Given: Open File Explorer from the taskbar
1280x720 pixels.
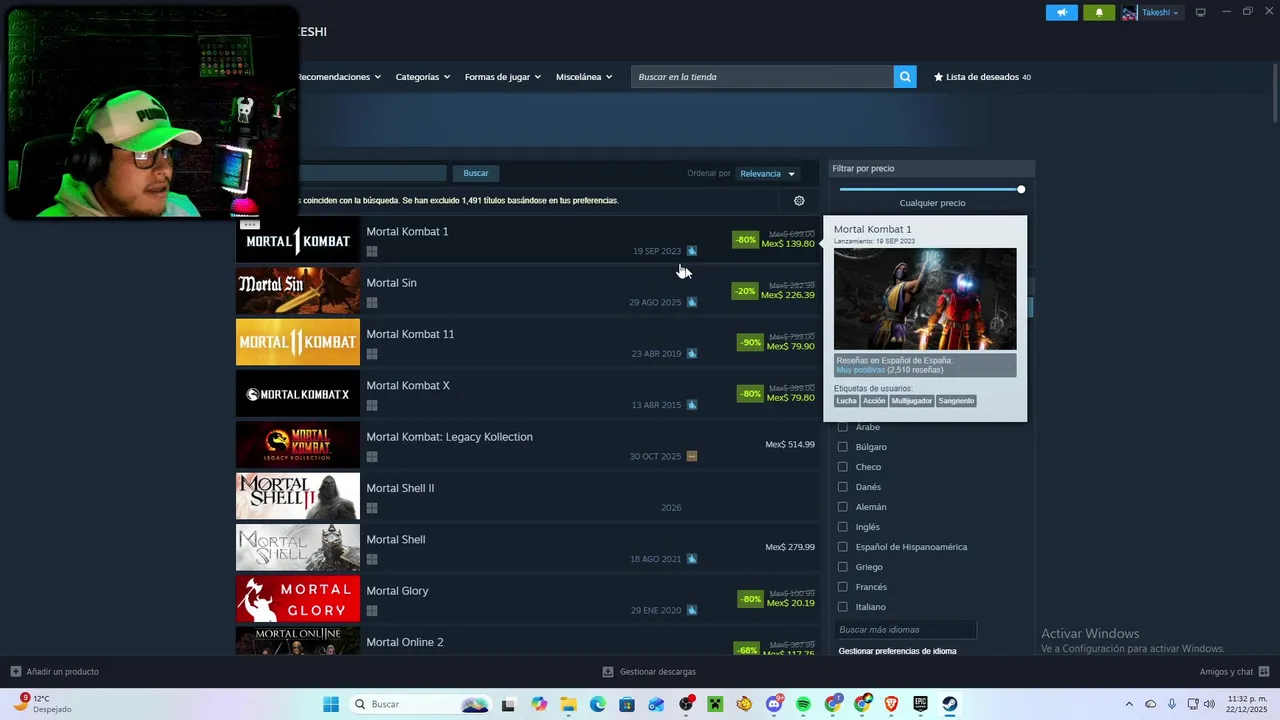Looking at the screenshot, I should click(x=569, y=704).
